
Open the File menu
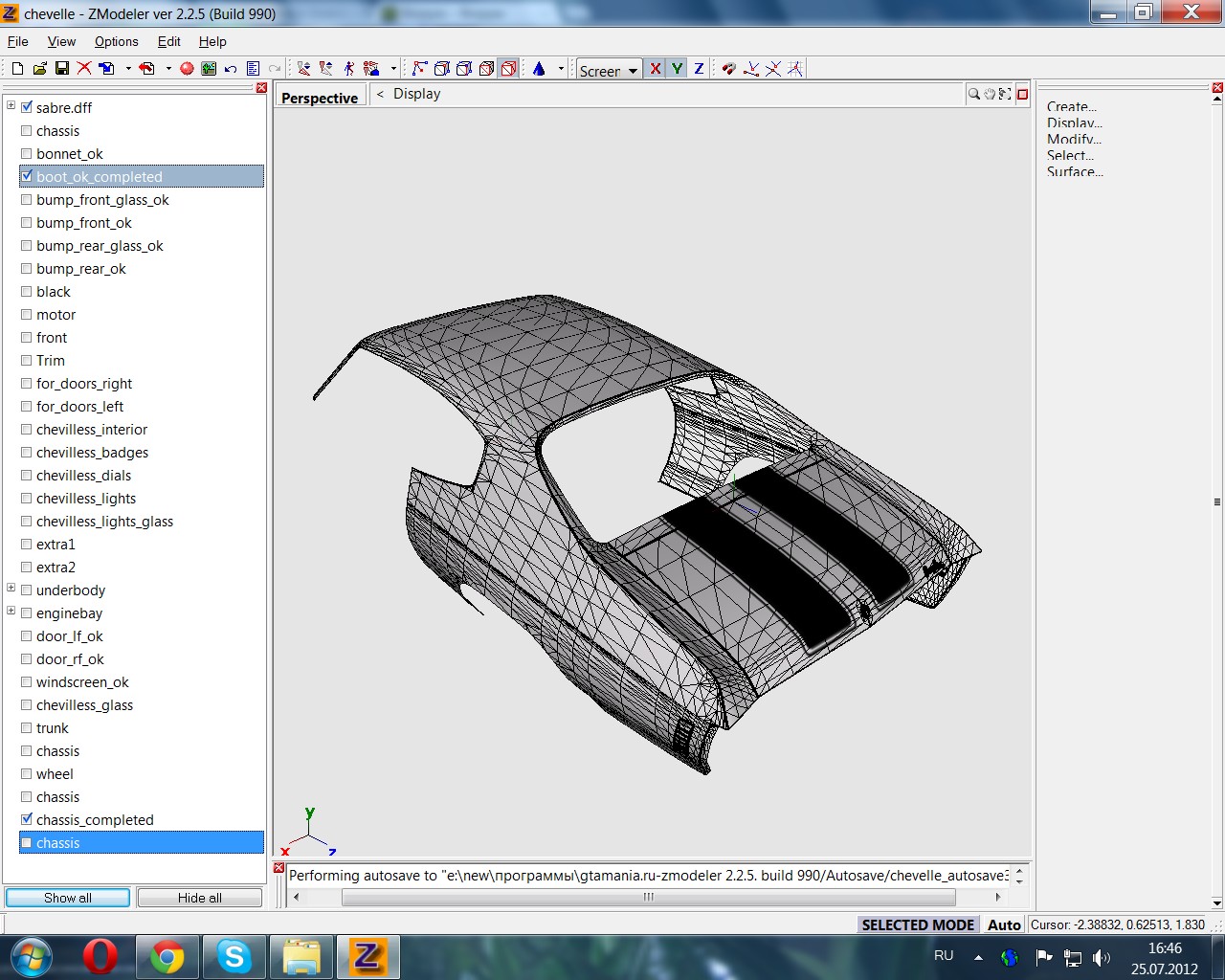click(x=18, y=41)
